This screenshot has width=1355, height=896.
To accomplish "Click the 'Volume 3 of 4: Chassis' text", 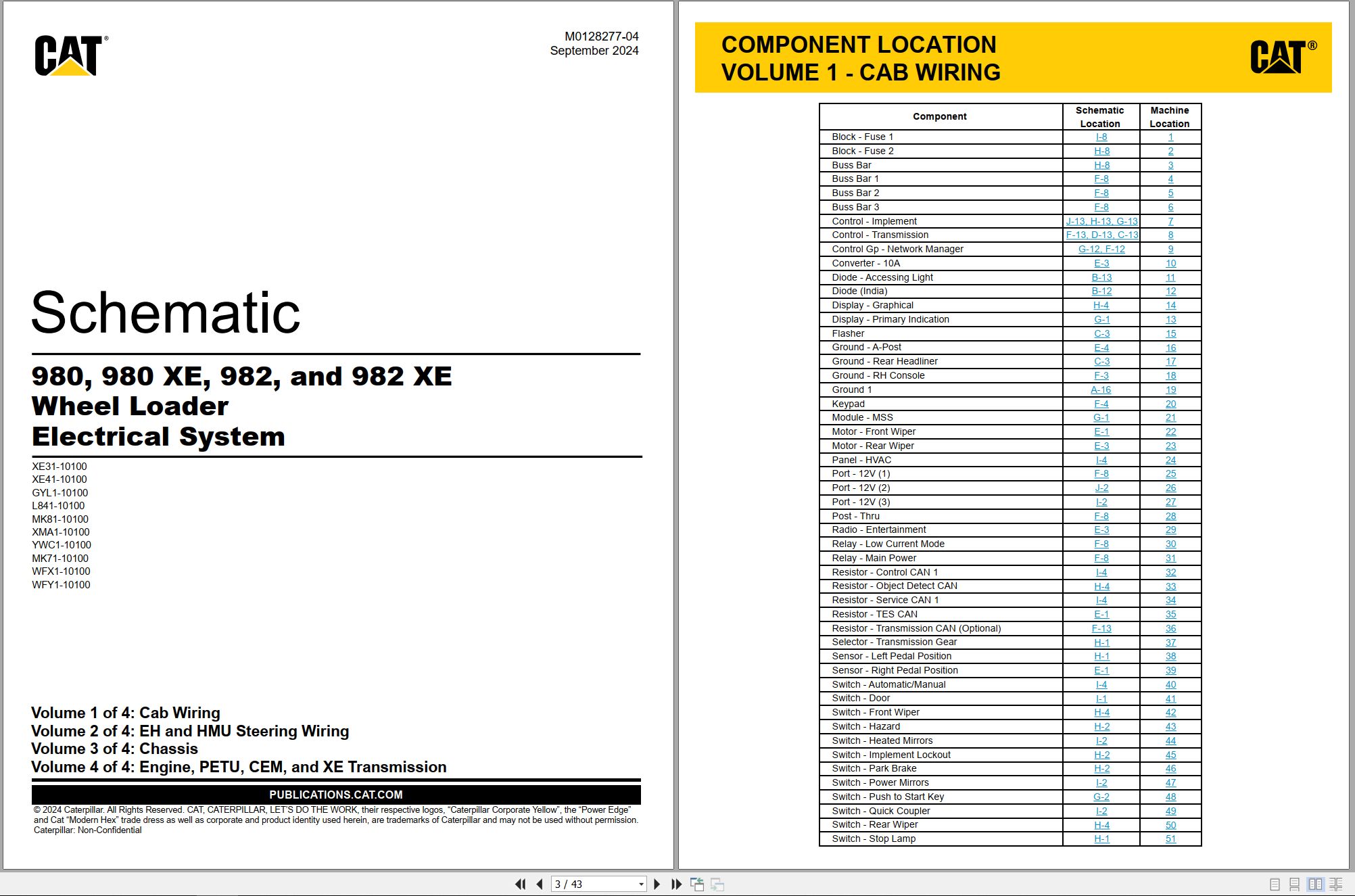I will 114,749.
